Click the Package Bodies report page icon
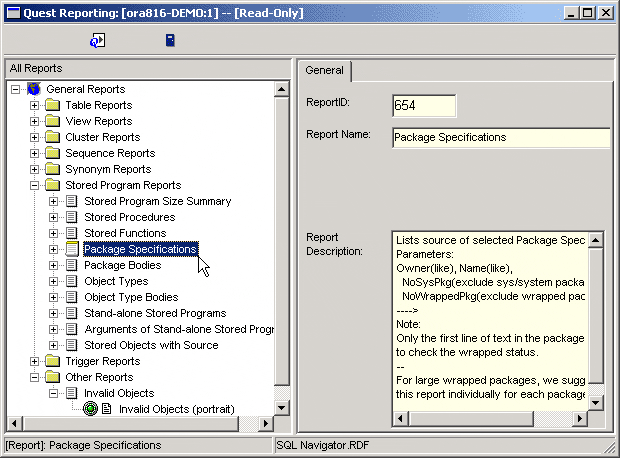620x458 pixels. tap(72, 265)
